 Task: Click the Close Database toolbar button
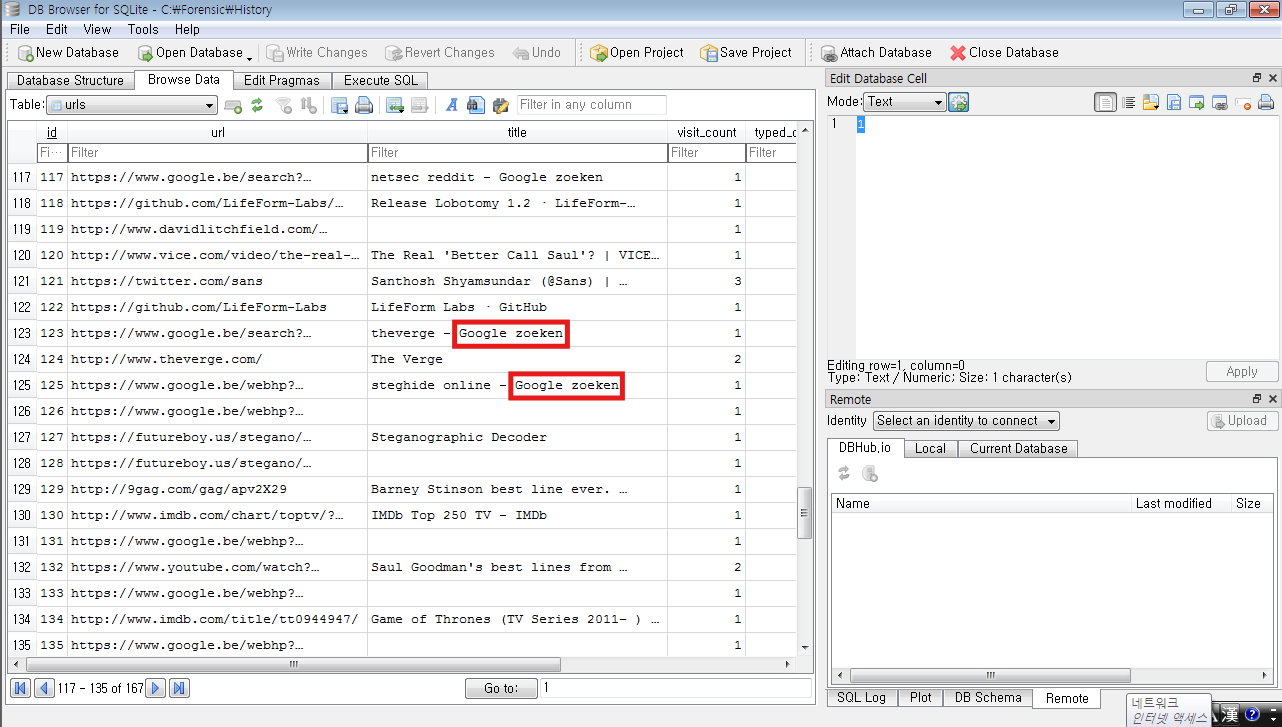click(x=1004, y=52)
